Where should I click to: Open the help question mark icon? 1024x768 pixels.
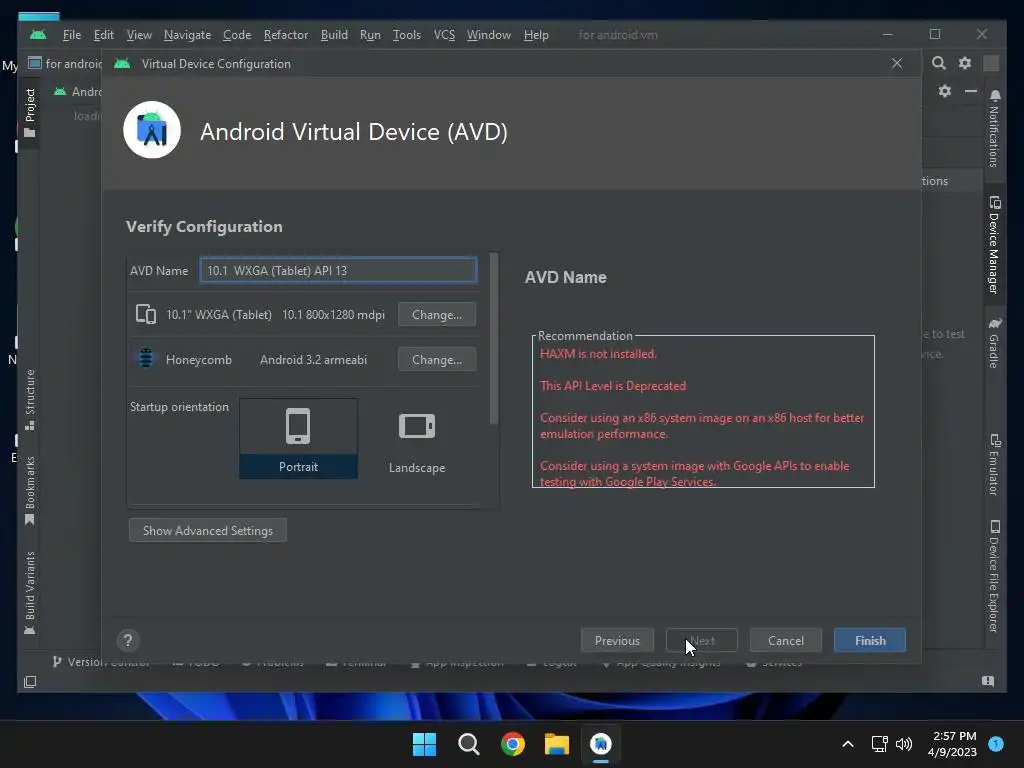[x=128, y=641]
